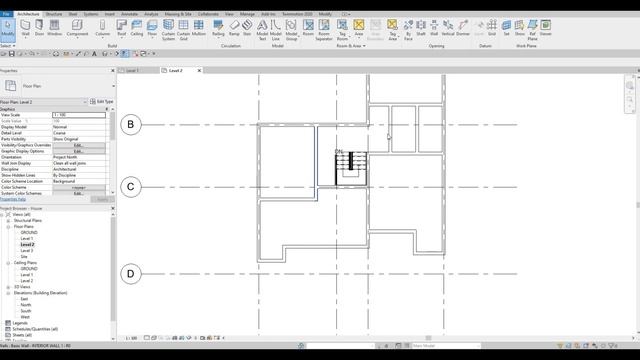Click the Curtain Grid tool

click(183, 30)
